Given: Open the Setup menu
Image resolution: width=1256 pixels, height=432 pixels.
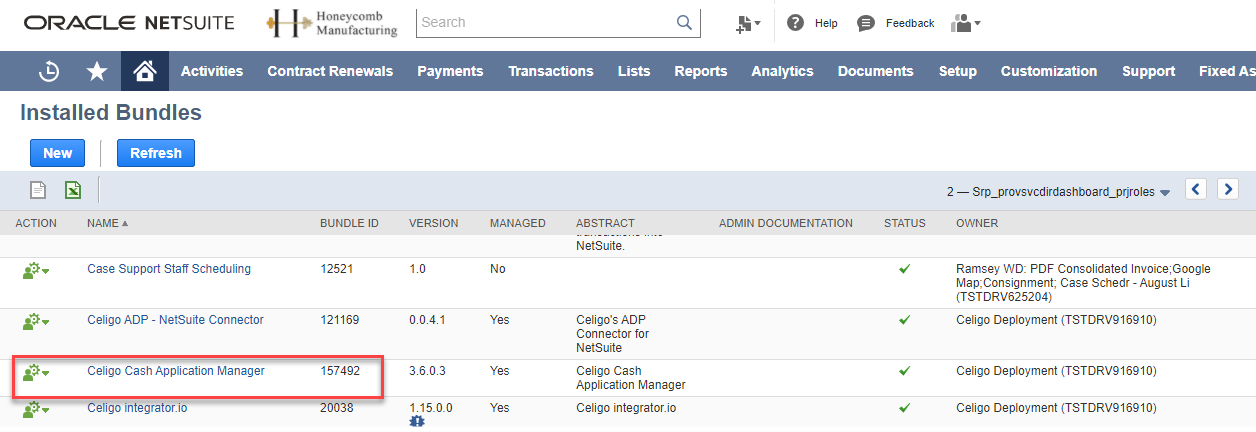Looking at the screenshot, I should tap(958, 71).
